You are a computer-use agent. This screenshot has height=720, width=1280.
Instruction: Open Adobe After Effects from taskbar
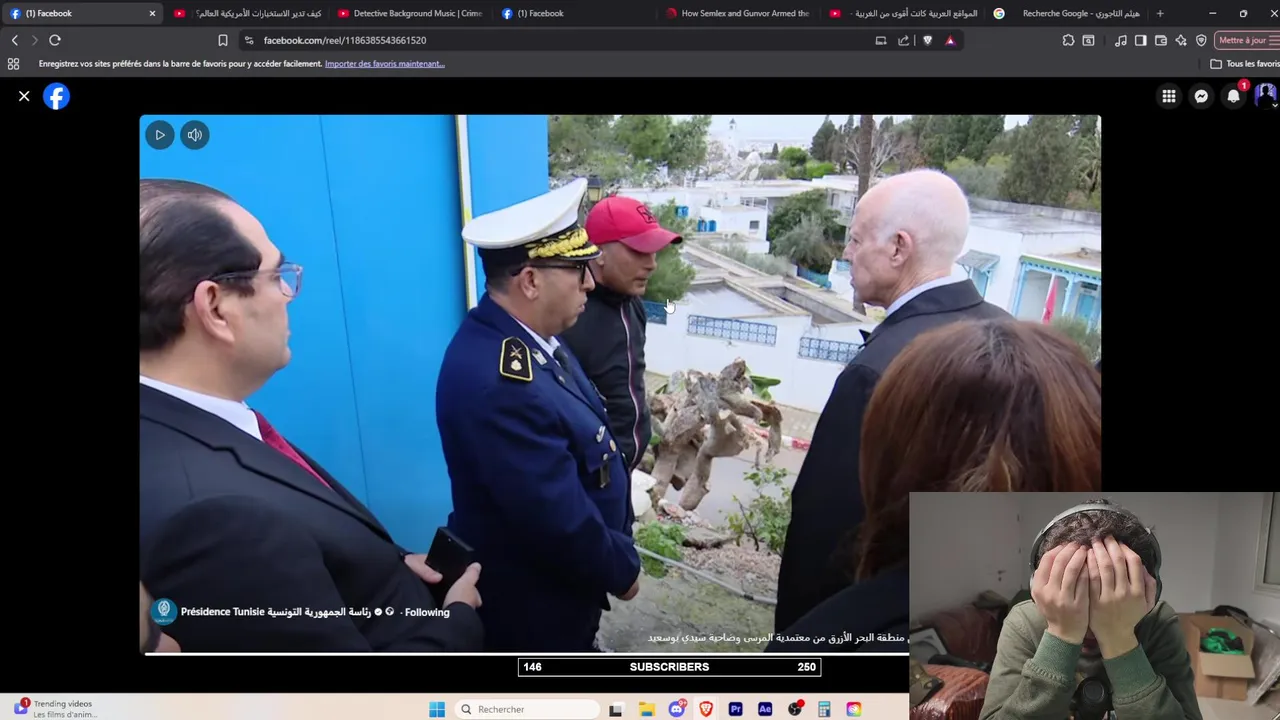point(765,709)
